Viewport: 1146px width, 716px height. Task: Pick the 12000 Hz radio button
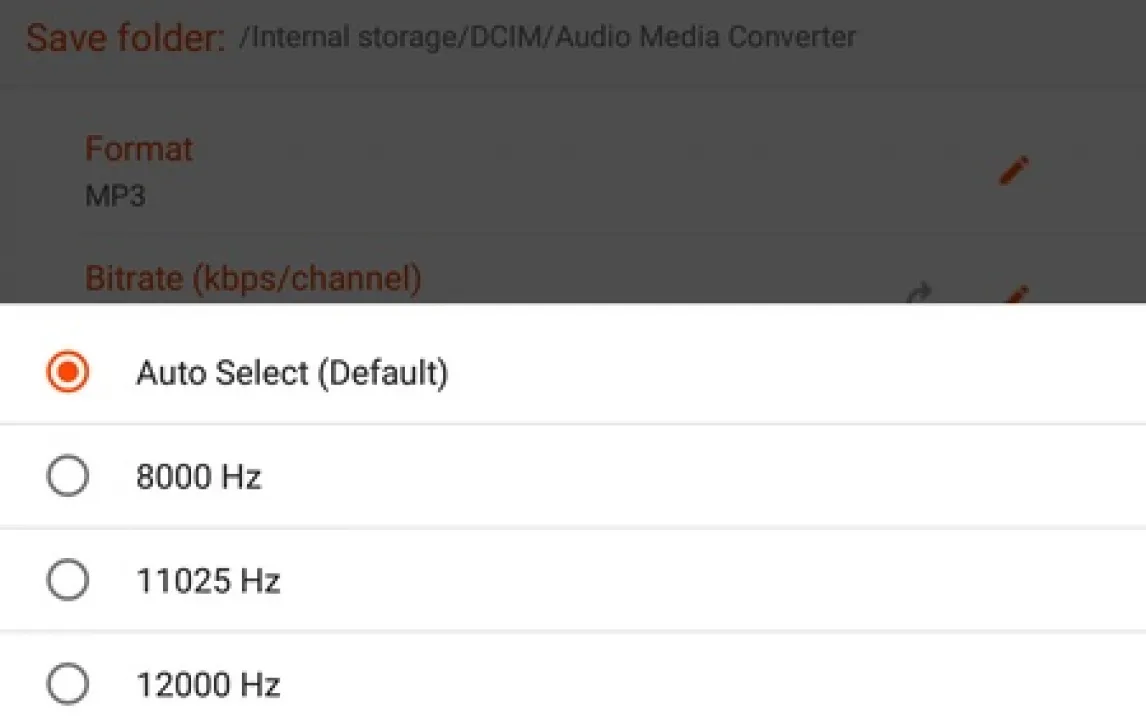pos(68,684)
